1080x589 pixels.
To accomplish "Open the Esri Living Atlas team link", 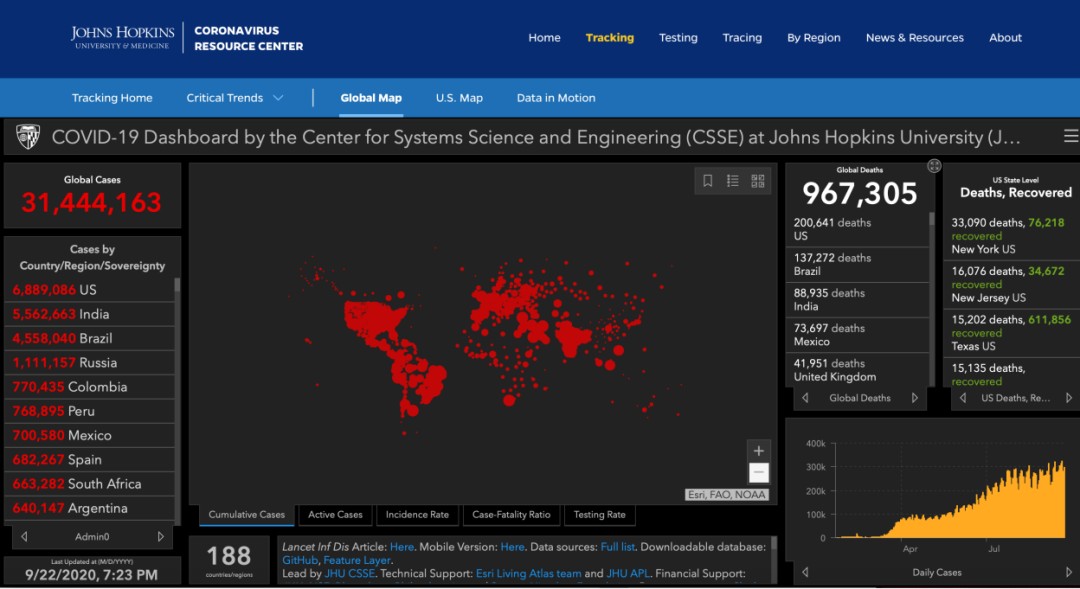I will [528, 573].
